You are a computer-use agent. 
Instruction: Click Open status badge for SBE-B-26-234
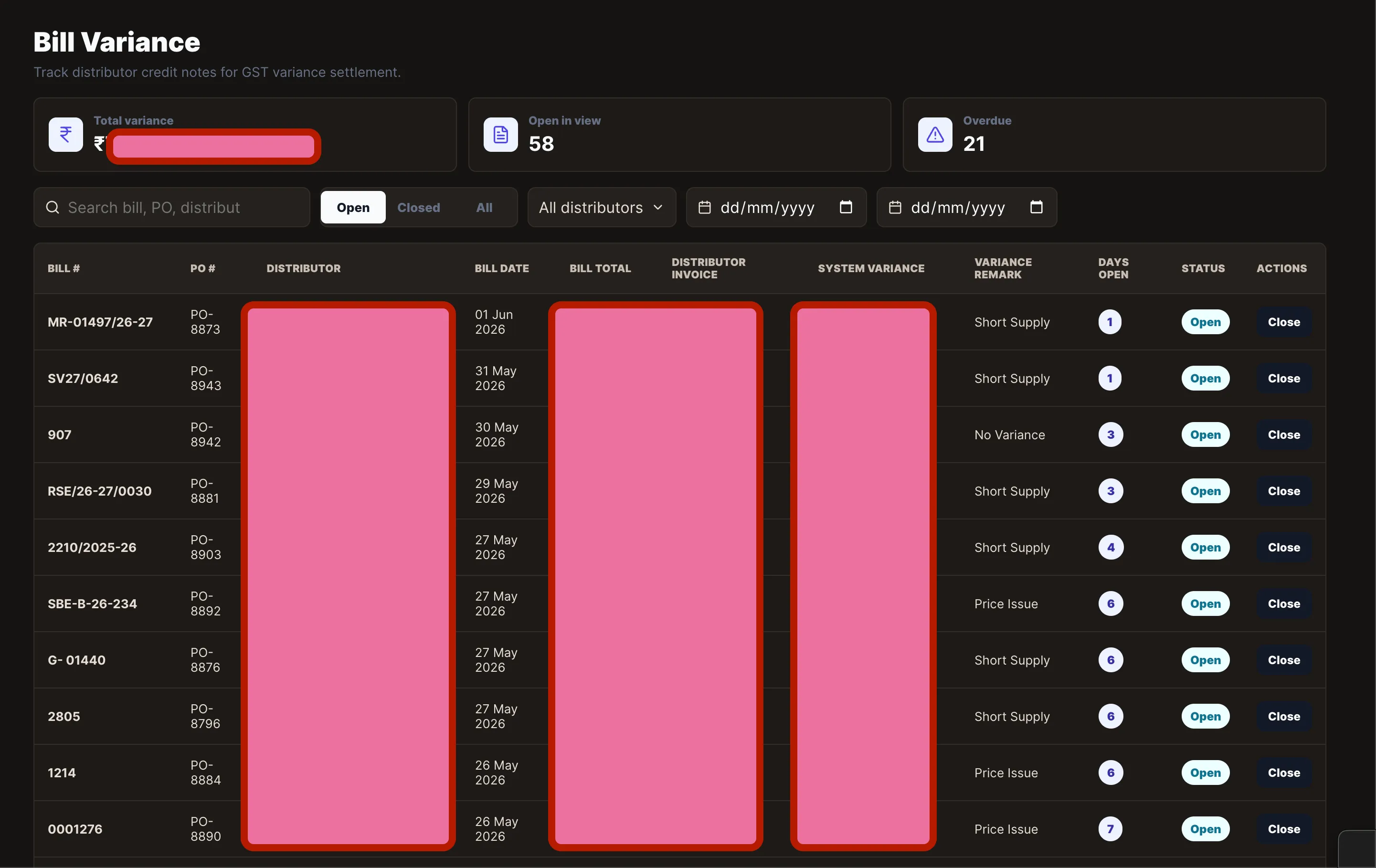[1205, 604]
